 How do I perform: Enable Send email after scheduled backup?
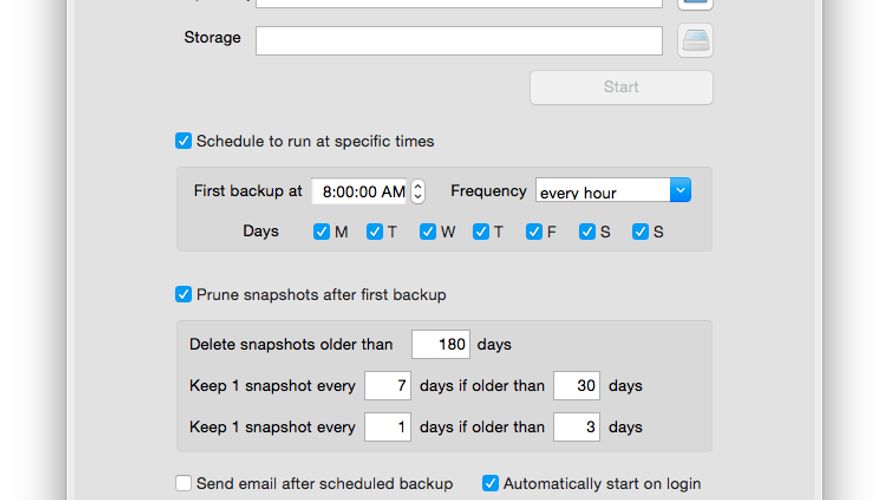(x=184, y=484)
